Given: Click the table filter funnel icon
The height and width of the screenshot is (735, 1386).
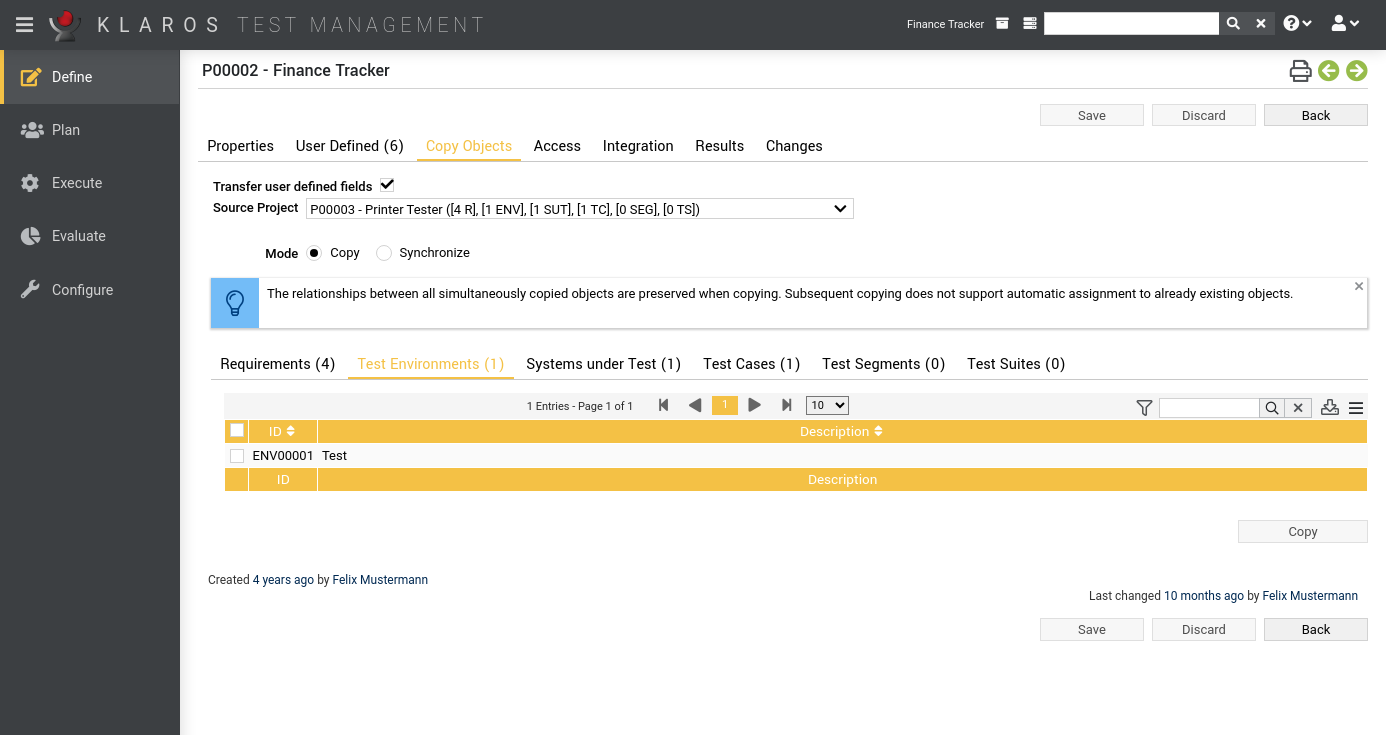Looking at the screenshot, I should [1144, 408].
